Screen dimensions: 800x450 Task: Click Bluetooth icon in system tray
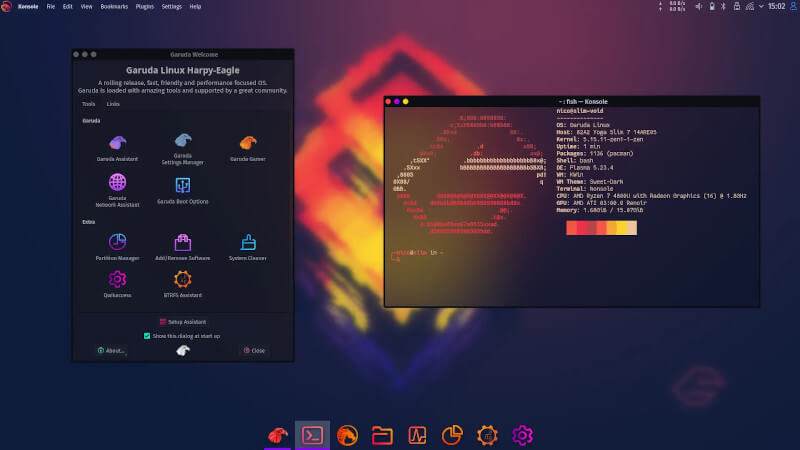(x=723, y=7)
